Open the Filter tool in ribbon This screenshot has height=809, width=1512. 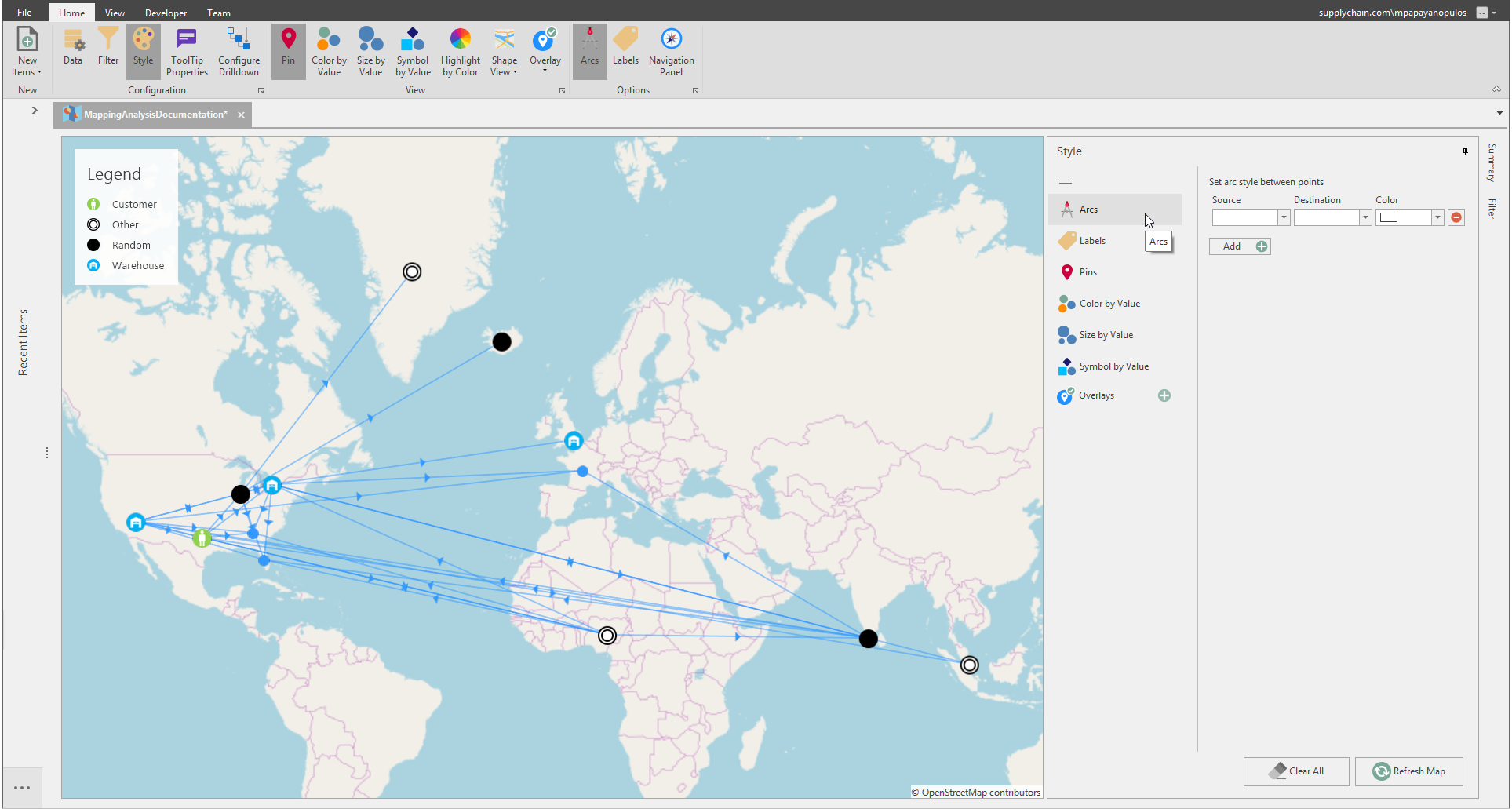108,52
